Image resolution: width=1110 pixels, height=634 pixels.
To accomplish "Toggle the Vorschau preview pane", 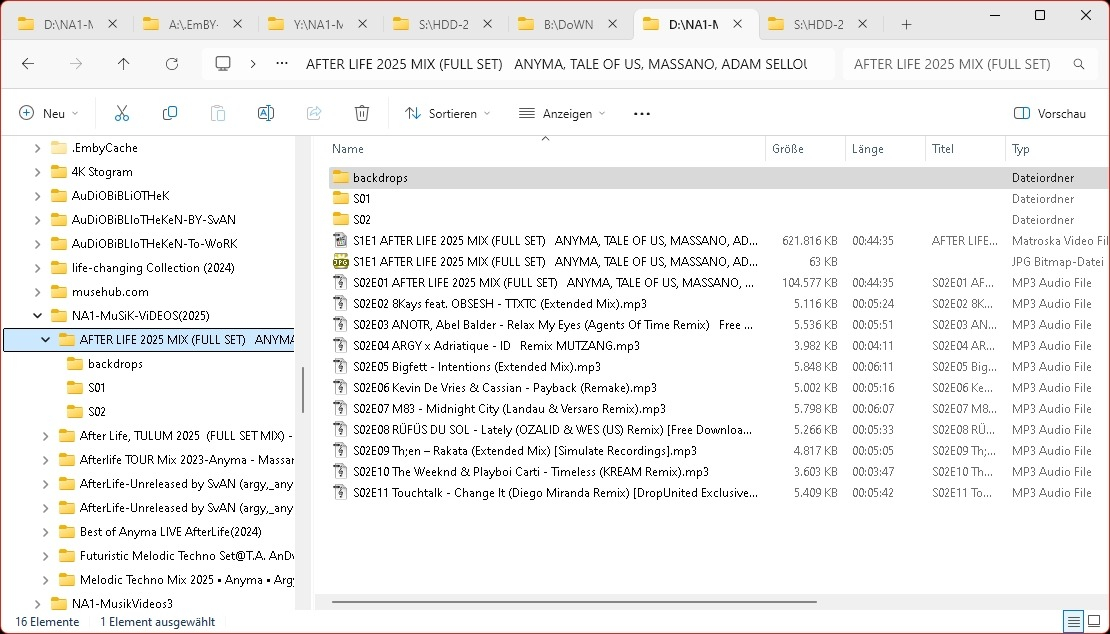I will [x=1050, y=114].
